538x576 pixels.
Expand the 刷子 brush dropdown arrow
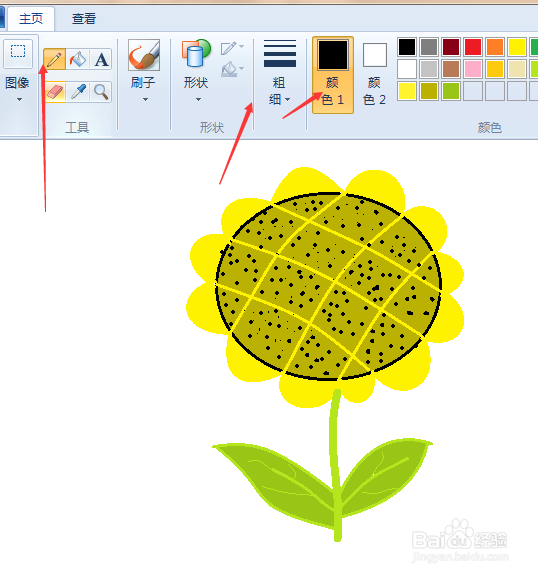tap(145, 100)
